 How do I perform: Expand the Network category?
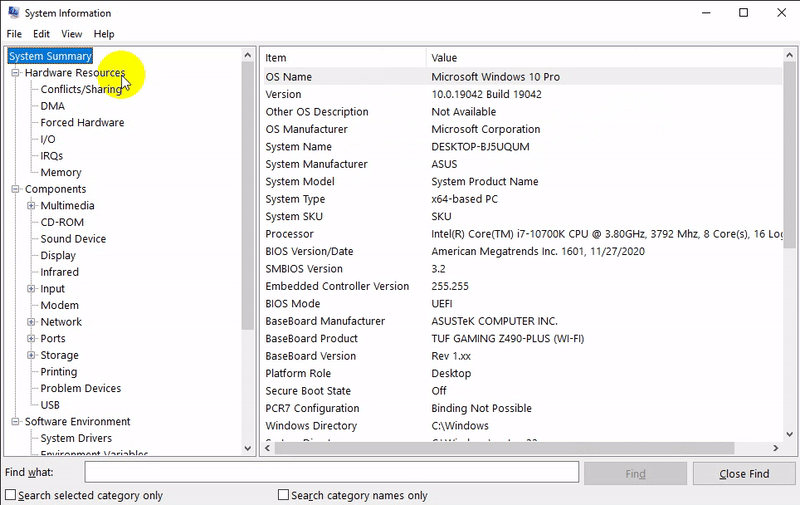coord(31,322)
